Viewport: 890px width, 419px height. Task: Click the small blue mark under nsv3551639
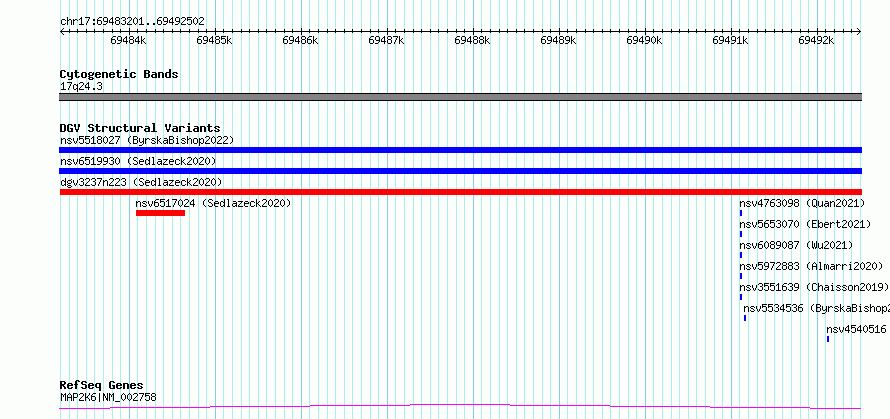[x=741, y=297]
